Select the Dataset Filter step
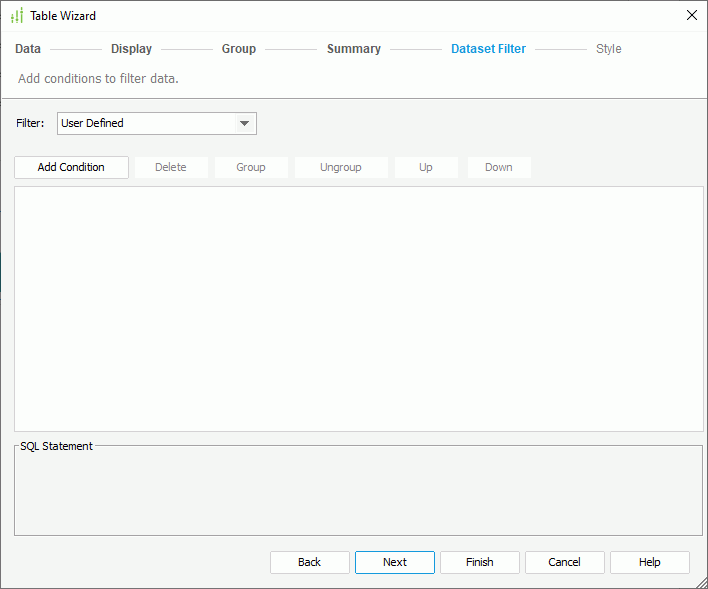The height and width of the screenshot is (589, 708). (488, 49)
